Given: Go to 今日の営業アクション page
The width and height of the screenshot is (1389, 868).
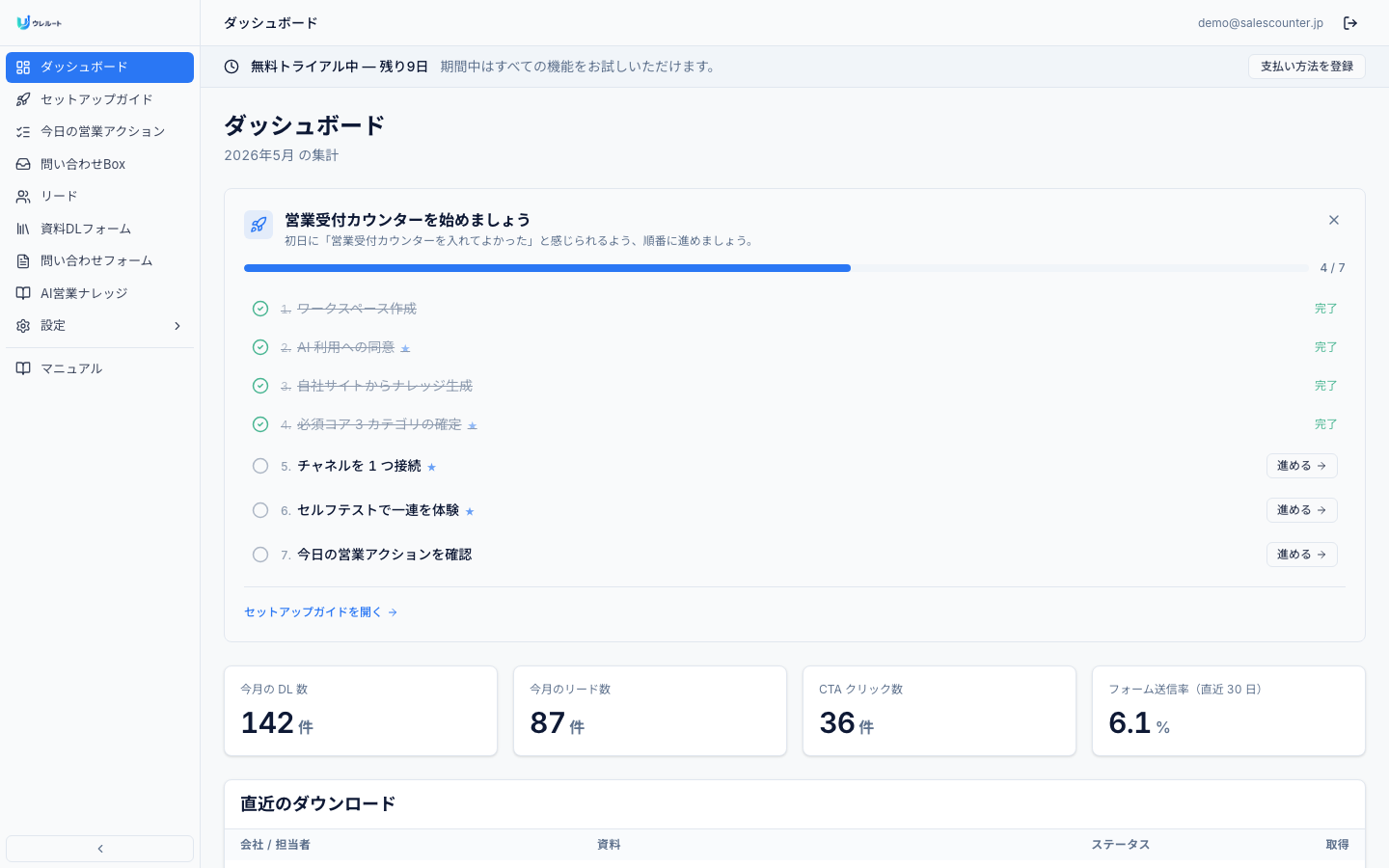Looking at the screenshot, I should coord(100,131).
